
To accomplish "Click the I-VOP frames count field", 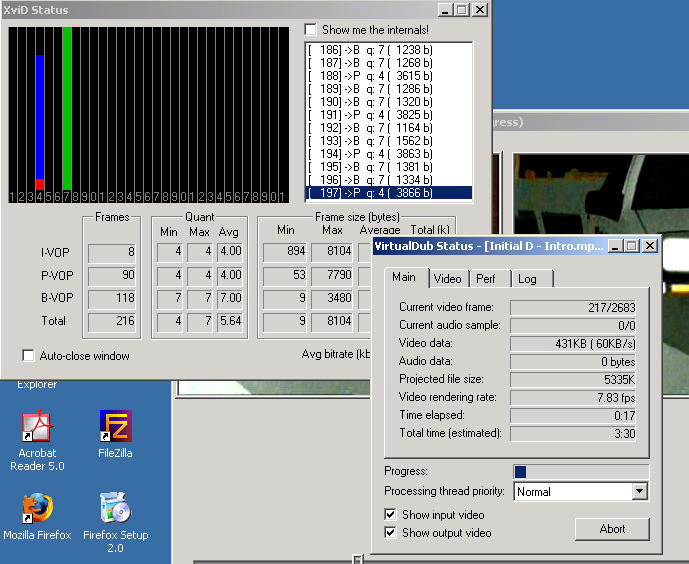I will [112, 253].
